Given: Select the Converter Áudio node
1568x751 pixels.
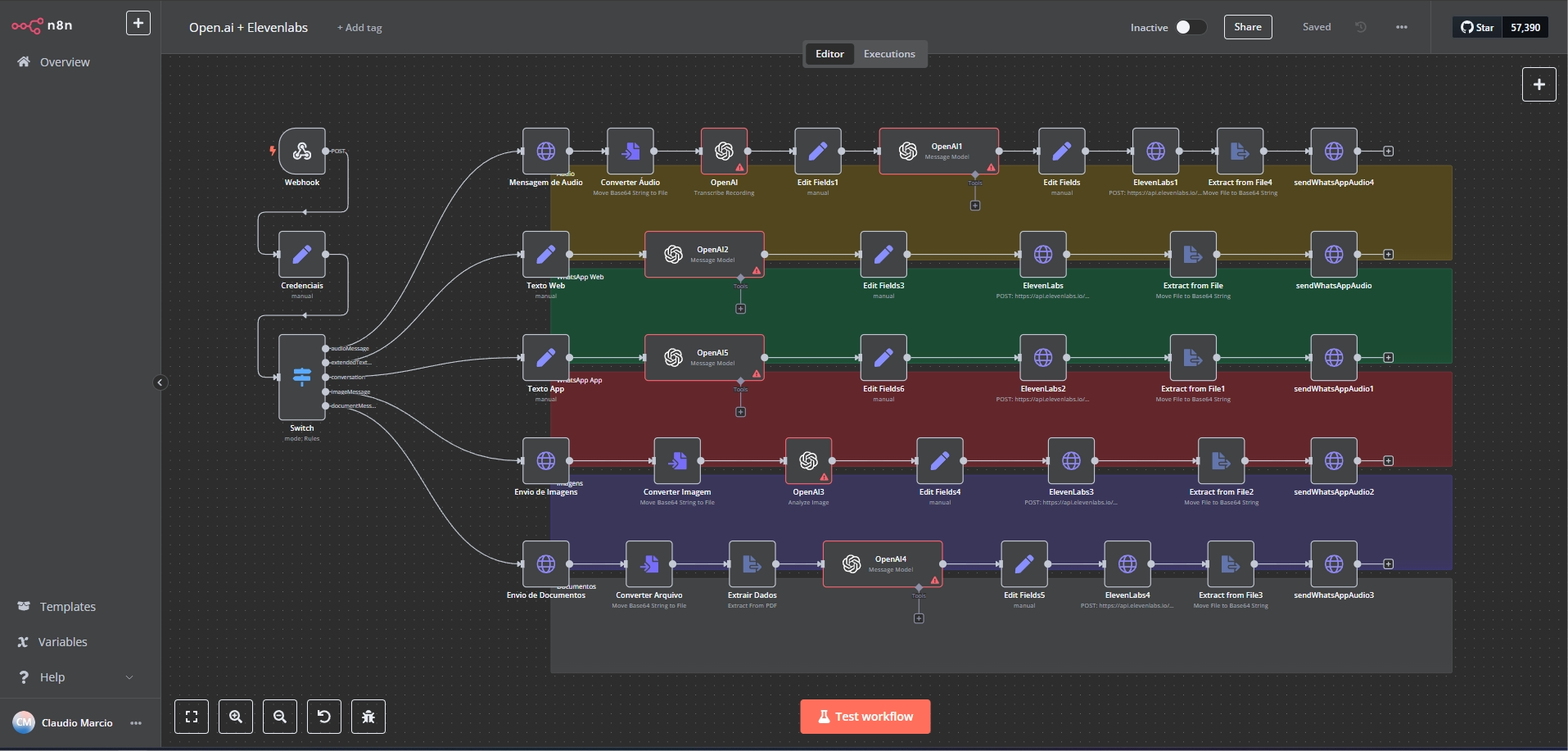Looking at the screenshot, I should pyautogui.click(x=630, y=151).
